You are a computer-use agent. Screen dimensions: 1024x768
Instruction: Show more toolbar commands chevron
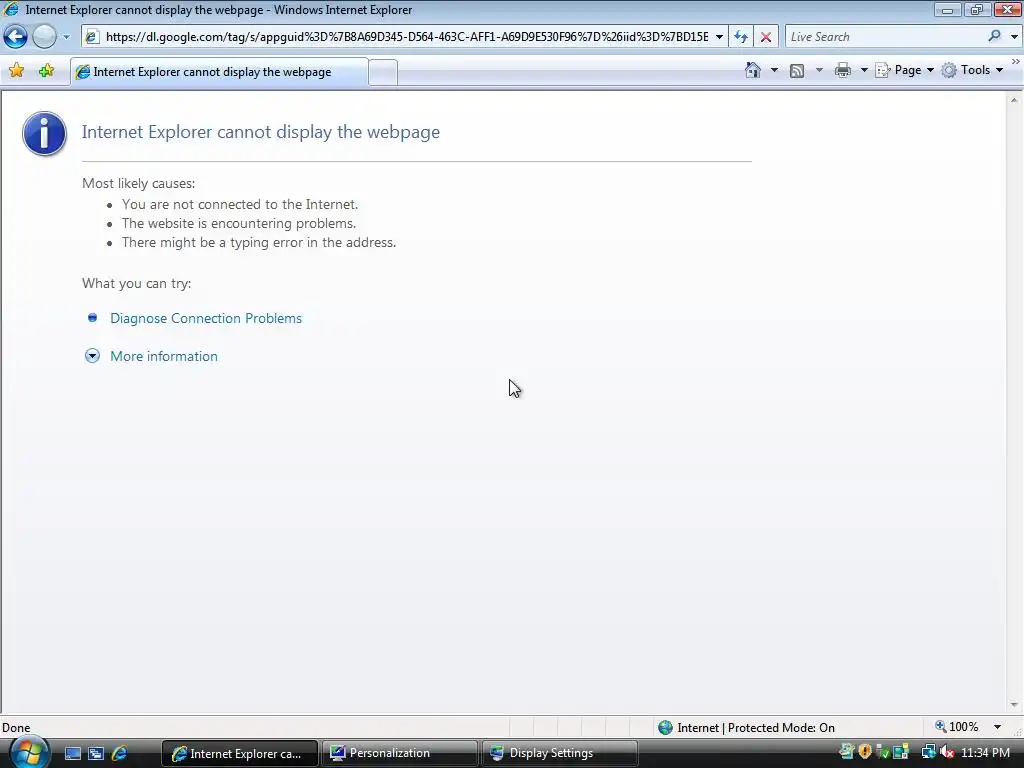(1016, 61)
